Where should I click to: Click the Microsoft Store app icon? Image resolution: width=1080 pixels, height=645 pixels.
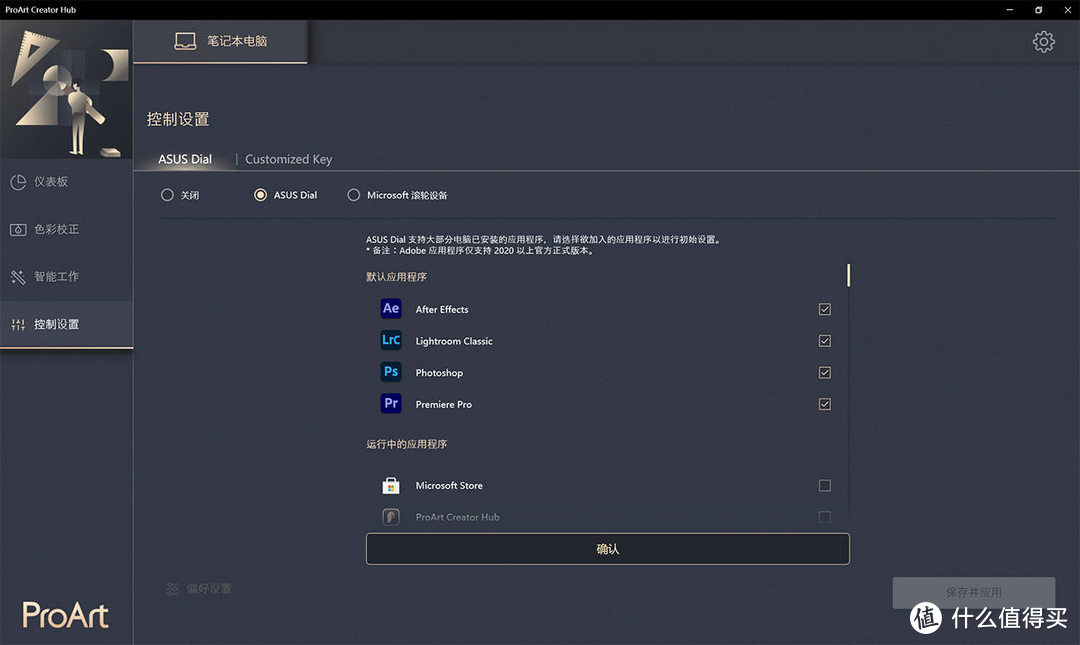click(391, 486)
